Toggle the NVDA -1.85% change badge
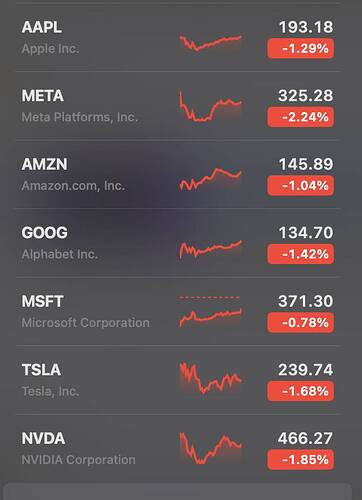 click(x=300, y=460)
